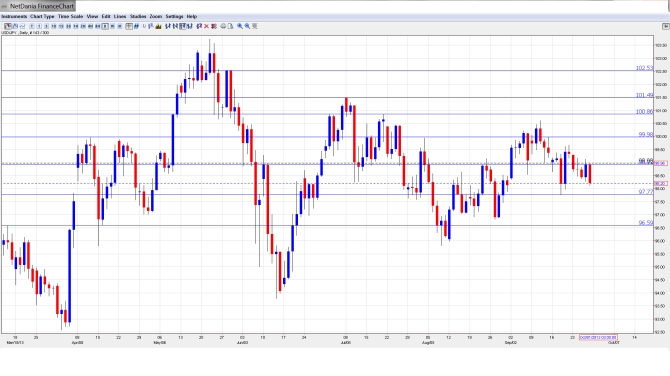
Task: Click the line chart type icon
Action: click(x=22, y=26)
